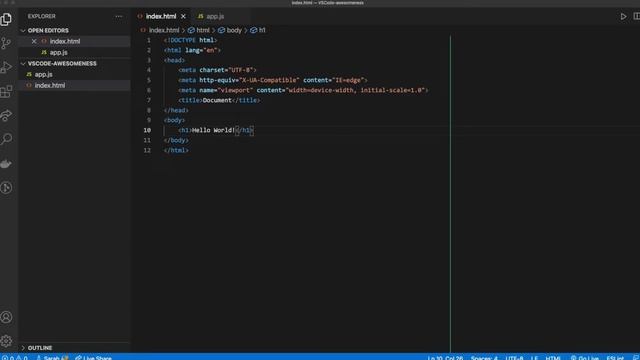The height and width of the screenshot is (360, 640).
Task: Open the Extensions view
Action: coord(6,91)
